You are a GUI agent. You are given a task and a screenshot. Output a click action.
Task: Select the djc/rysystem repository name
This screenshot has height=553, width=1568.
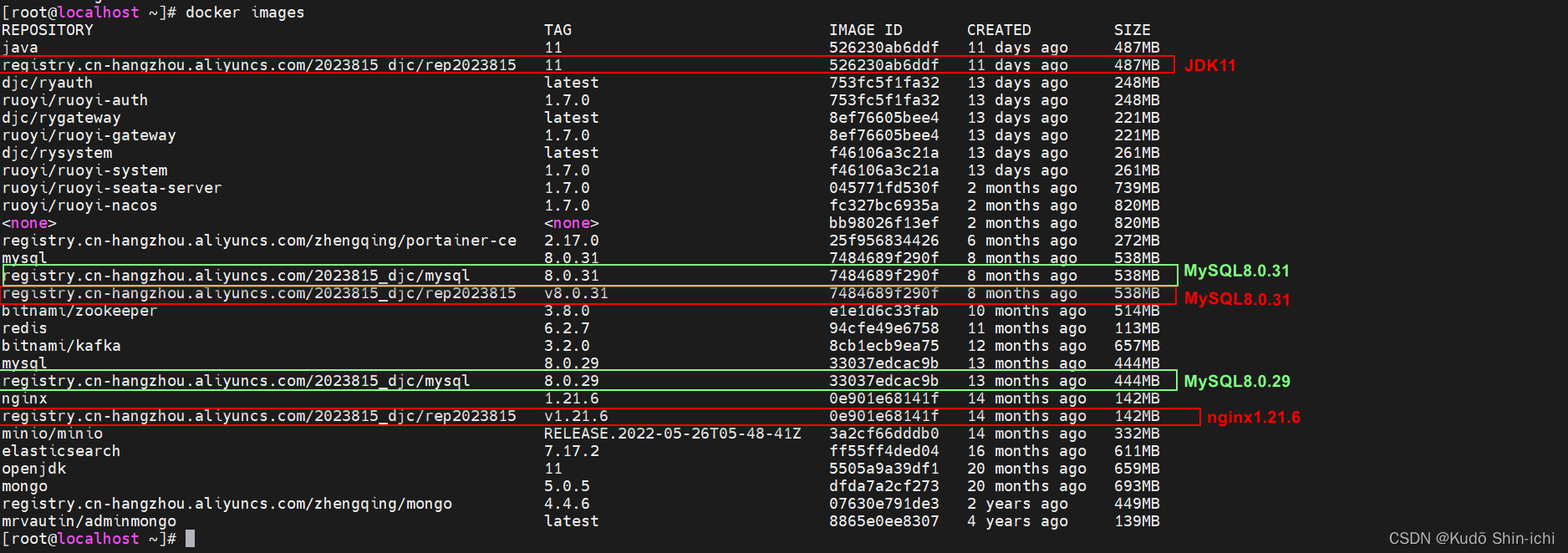(57, 153)
